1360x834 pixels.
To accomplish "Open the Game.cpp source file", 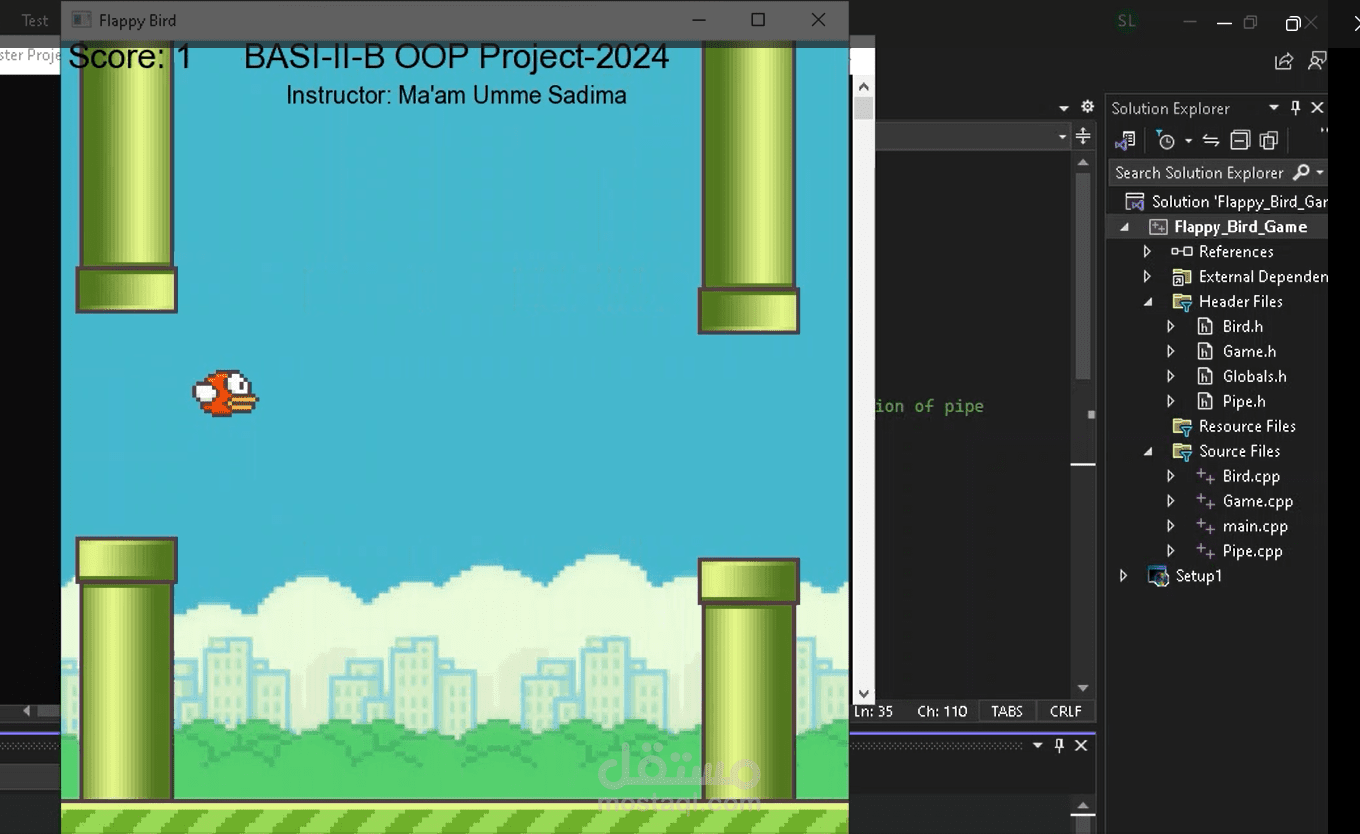I will [1257, 501].
